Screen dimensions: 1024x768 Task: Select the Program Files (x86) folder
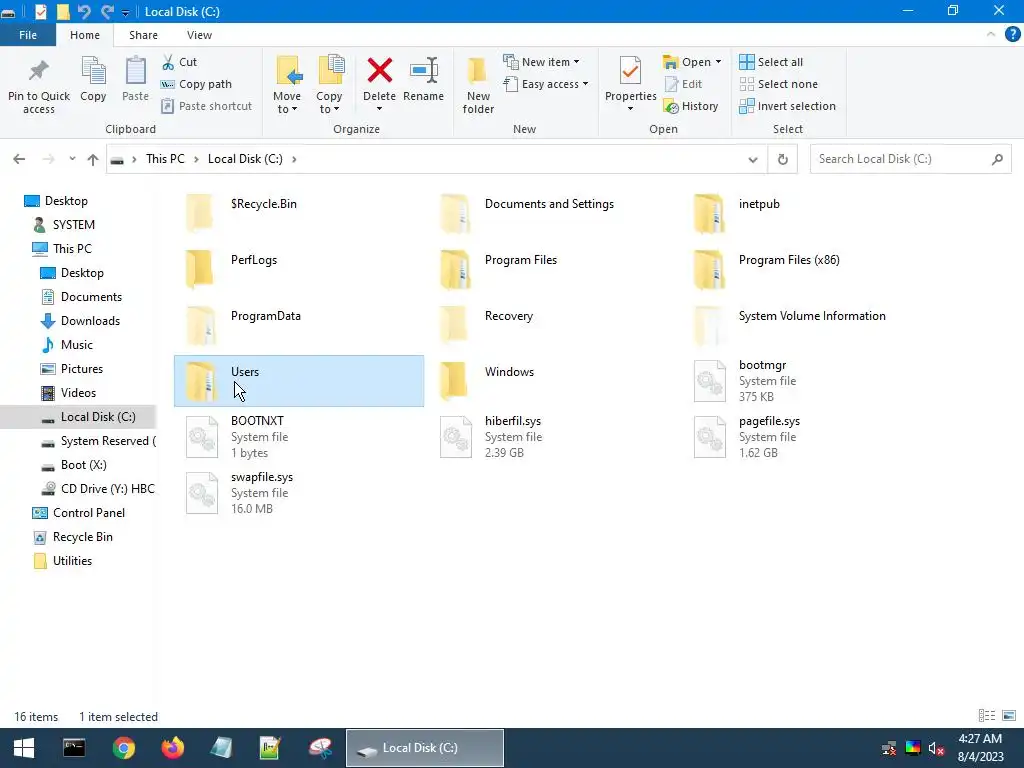[x=789, y=260]
